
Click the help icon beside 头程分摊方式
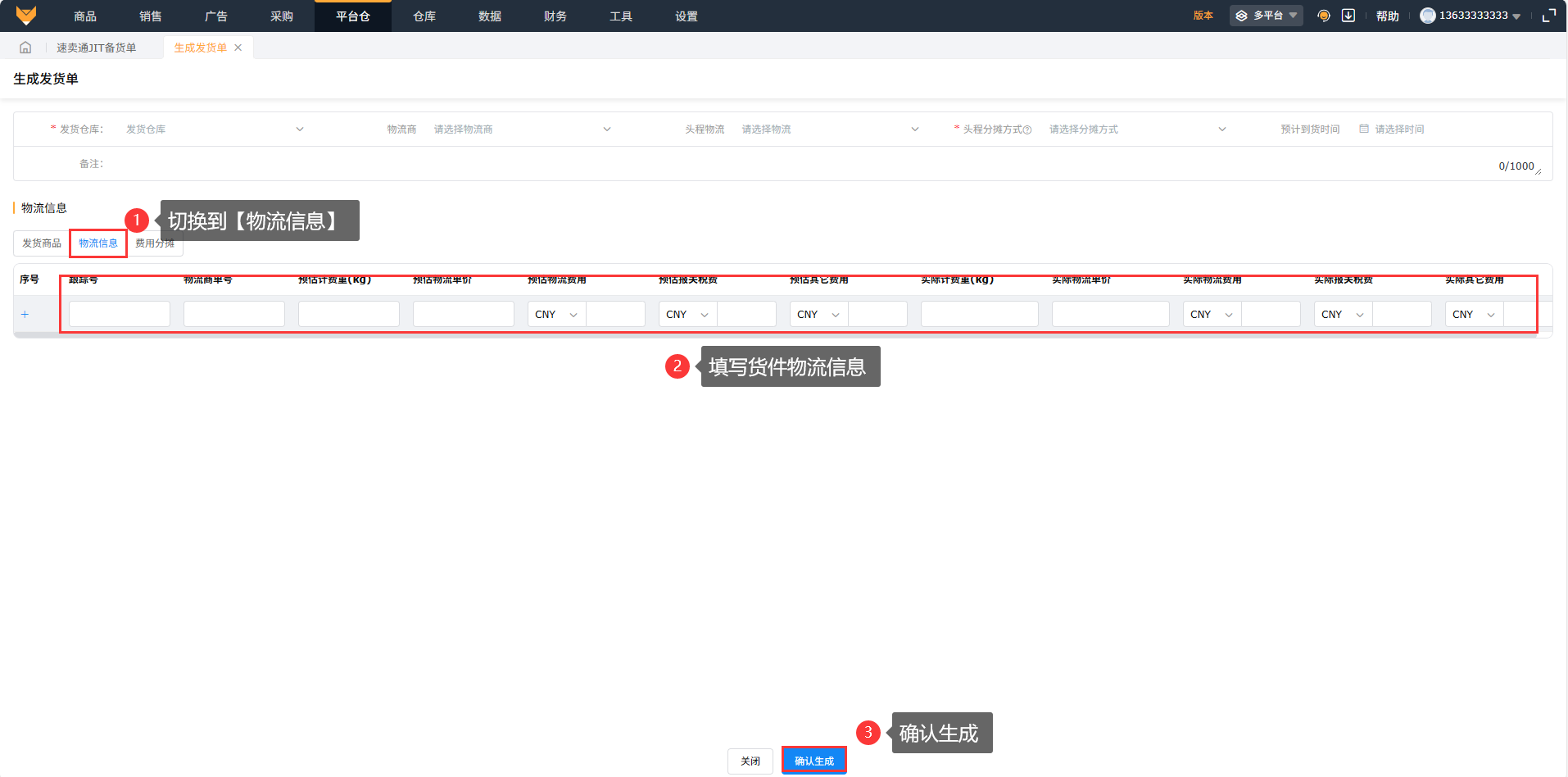[x=1027, y=129]
